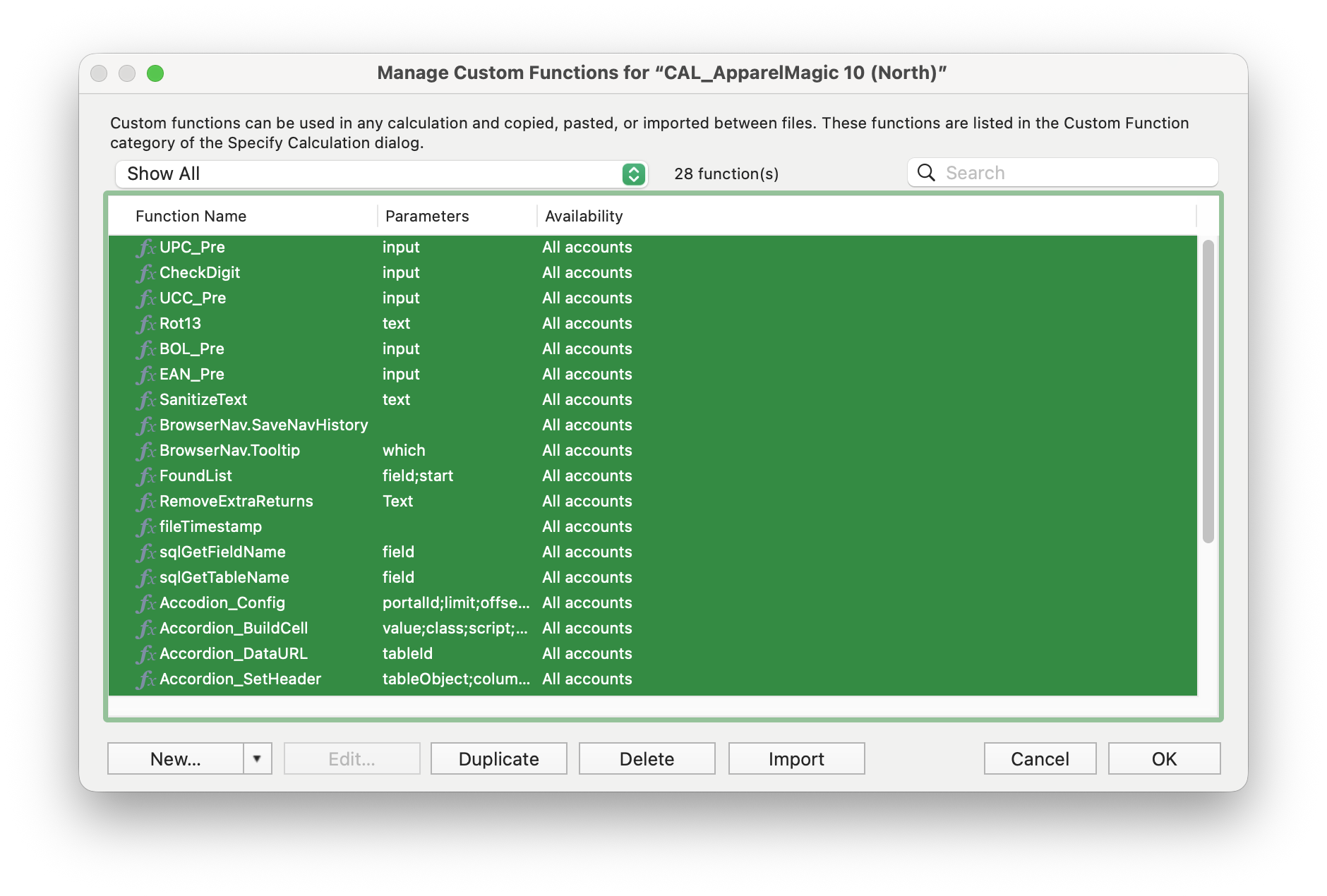This screenshot has height=896, width=1327.
Task: Focus the Search input field
Action: click(1076, 173)
